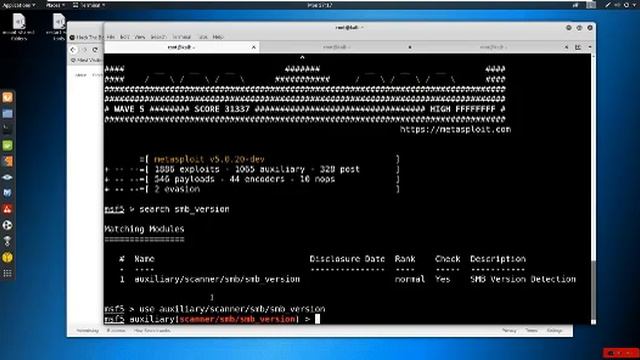
Task: Click the green dock application icon
Action: [7, 145]
